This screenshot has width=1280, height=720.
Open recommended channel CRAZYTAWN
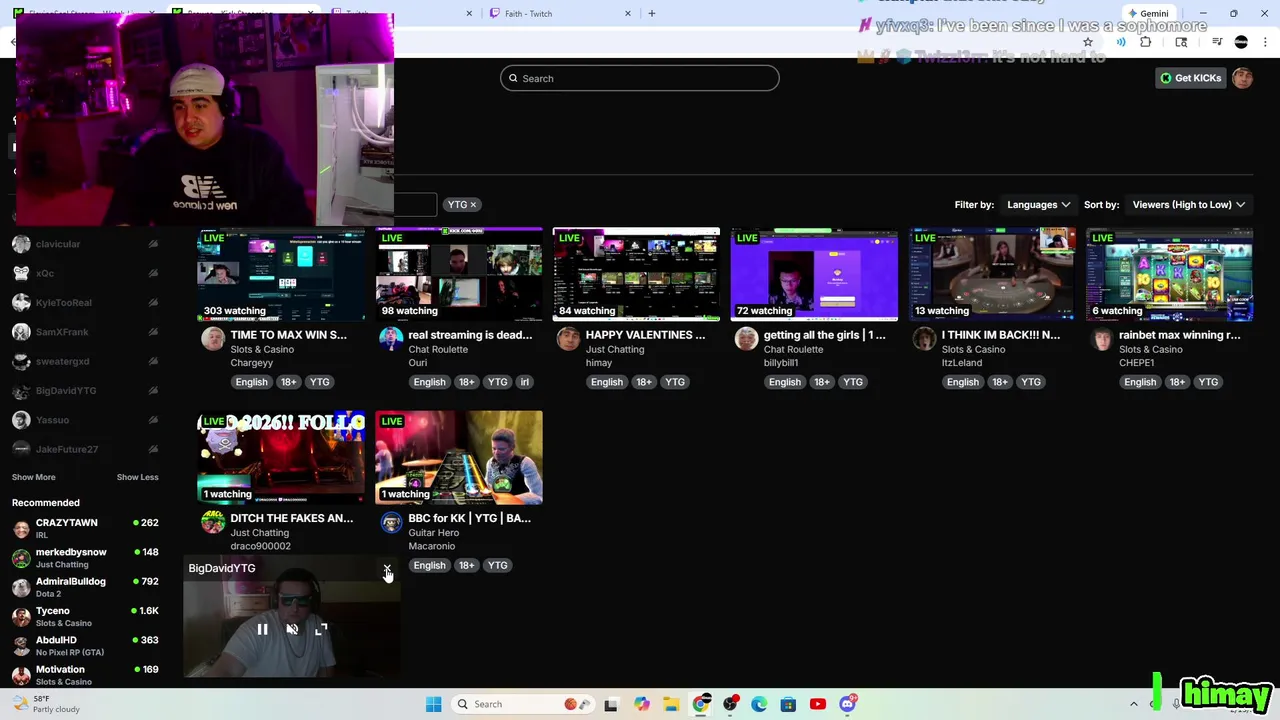(x=85, y=528)
